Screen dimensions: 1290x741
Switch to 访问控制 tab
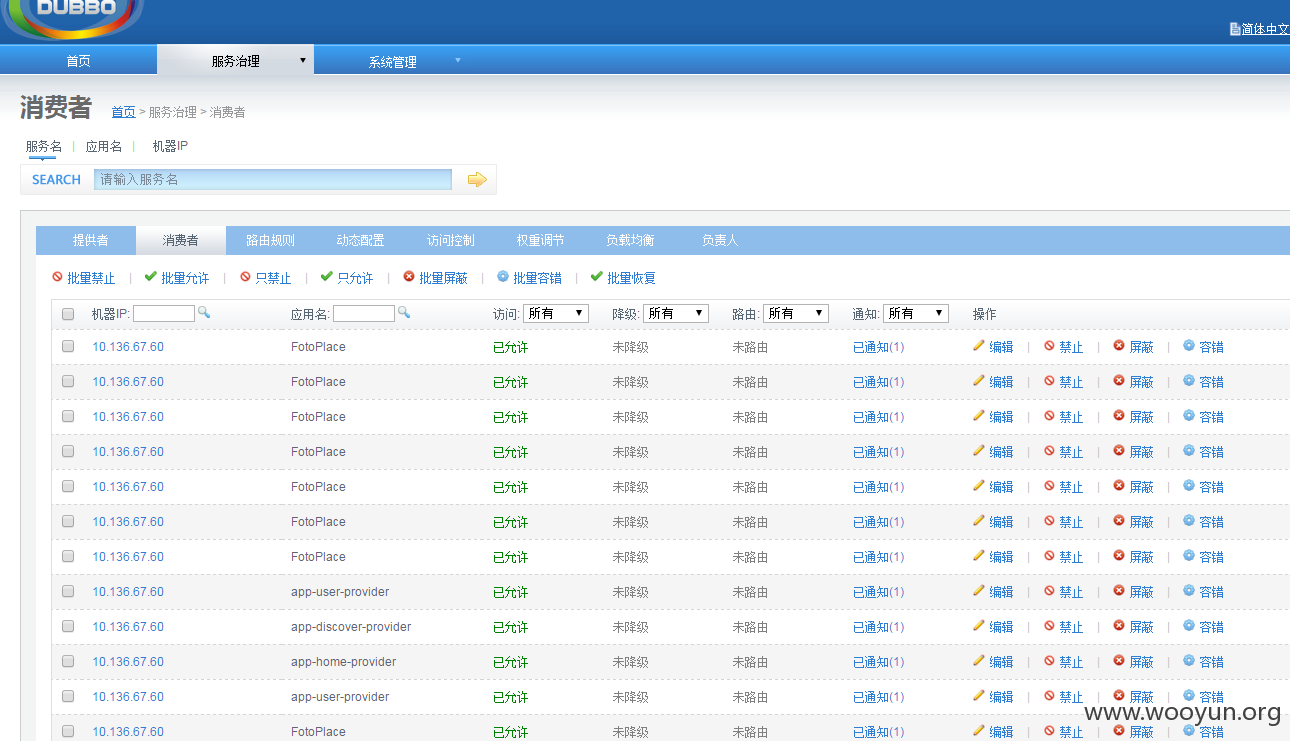[450, 241]
